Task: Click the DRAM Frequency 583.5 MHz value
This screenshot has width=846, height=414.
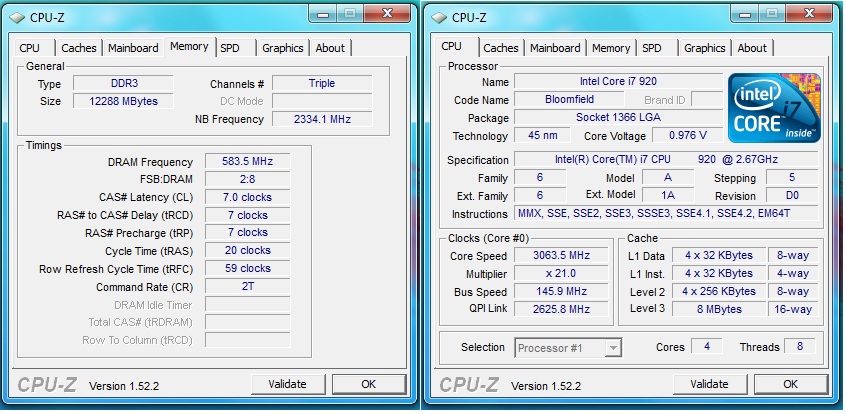Action: [248, 161]
